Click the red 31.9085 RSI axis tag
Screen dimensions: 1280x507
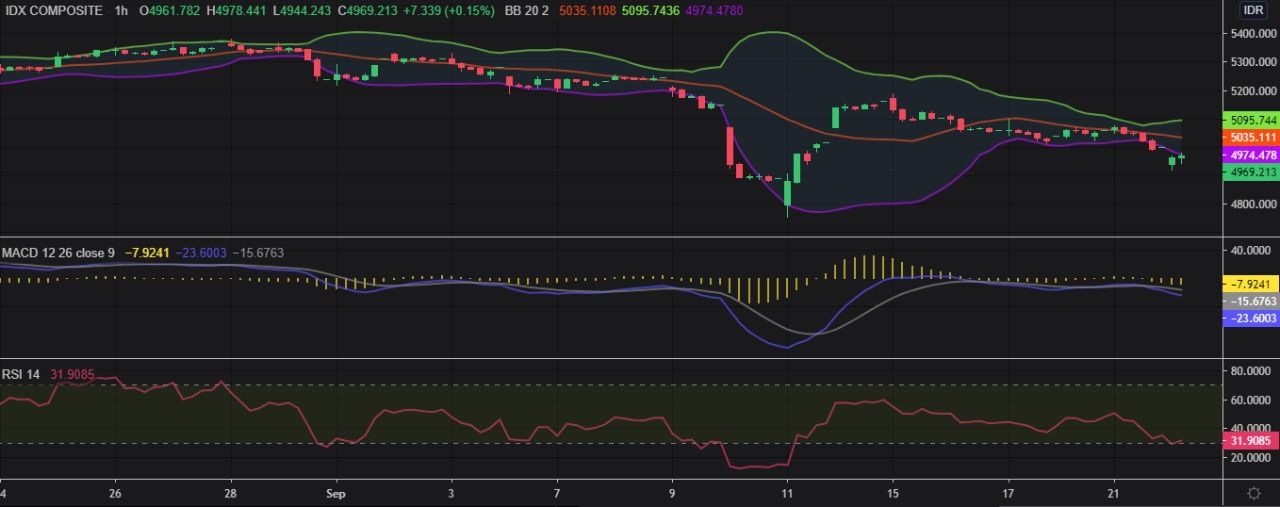coord(1251,440)
